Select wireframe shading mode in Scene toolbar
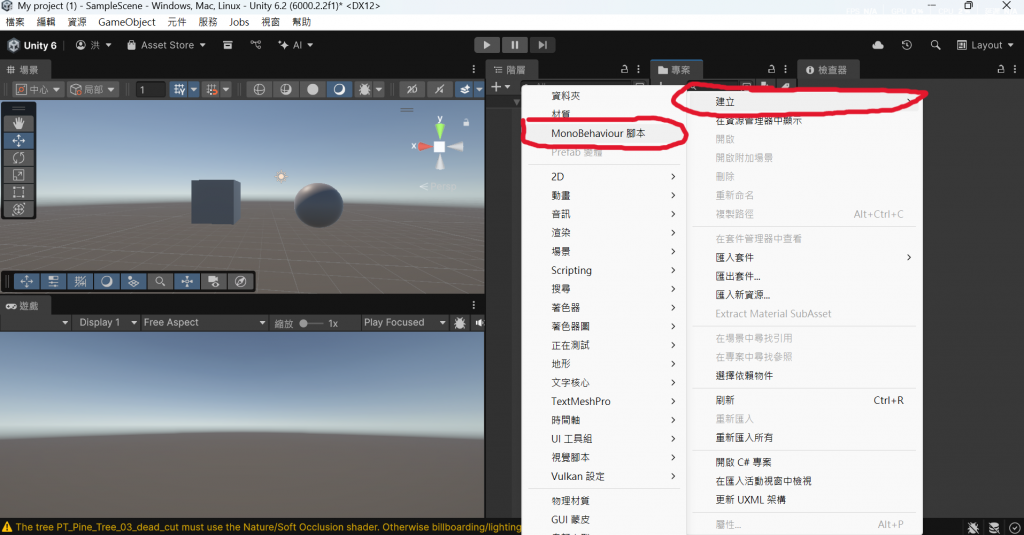The width and height of the screenshot is (1024, 535). pos(259,89)
